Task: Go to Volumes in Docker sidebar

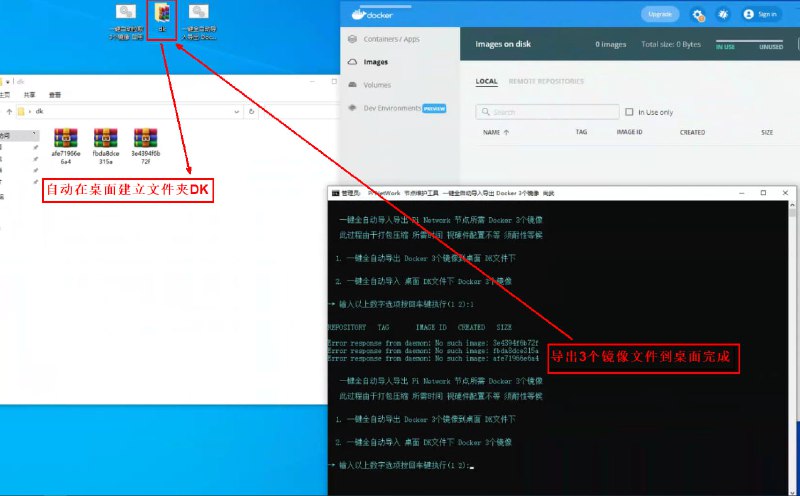Action: (x=376, y=85)
